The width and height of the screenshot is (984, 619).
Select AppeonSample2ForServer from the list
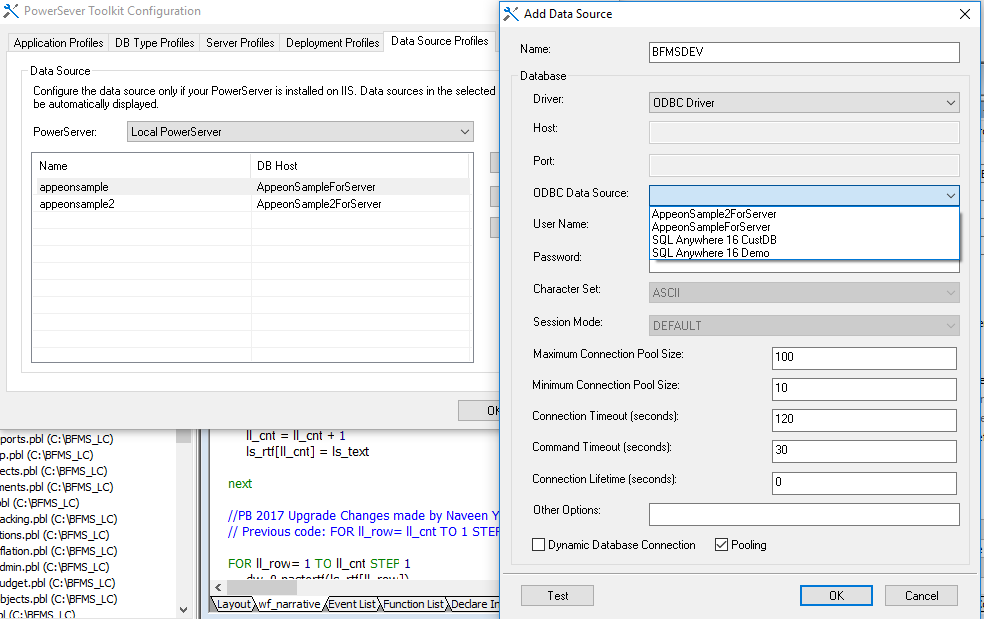(x=714, y=214)
